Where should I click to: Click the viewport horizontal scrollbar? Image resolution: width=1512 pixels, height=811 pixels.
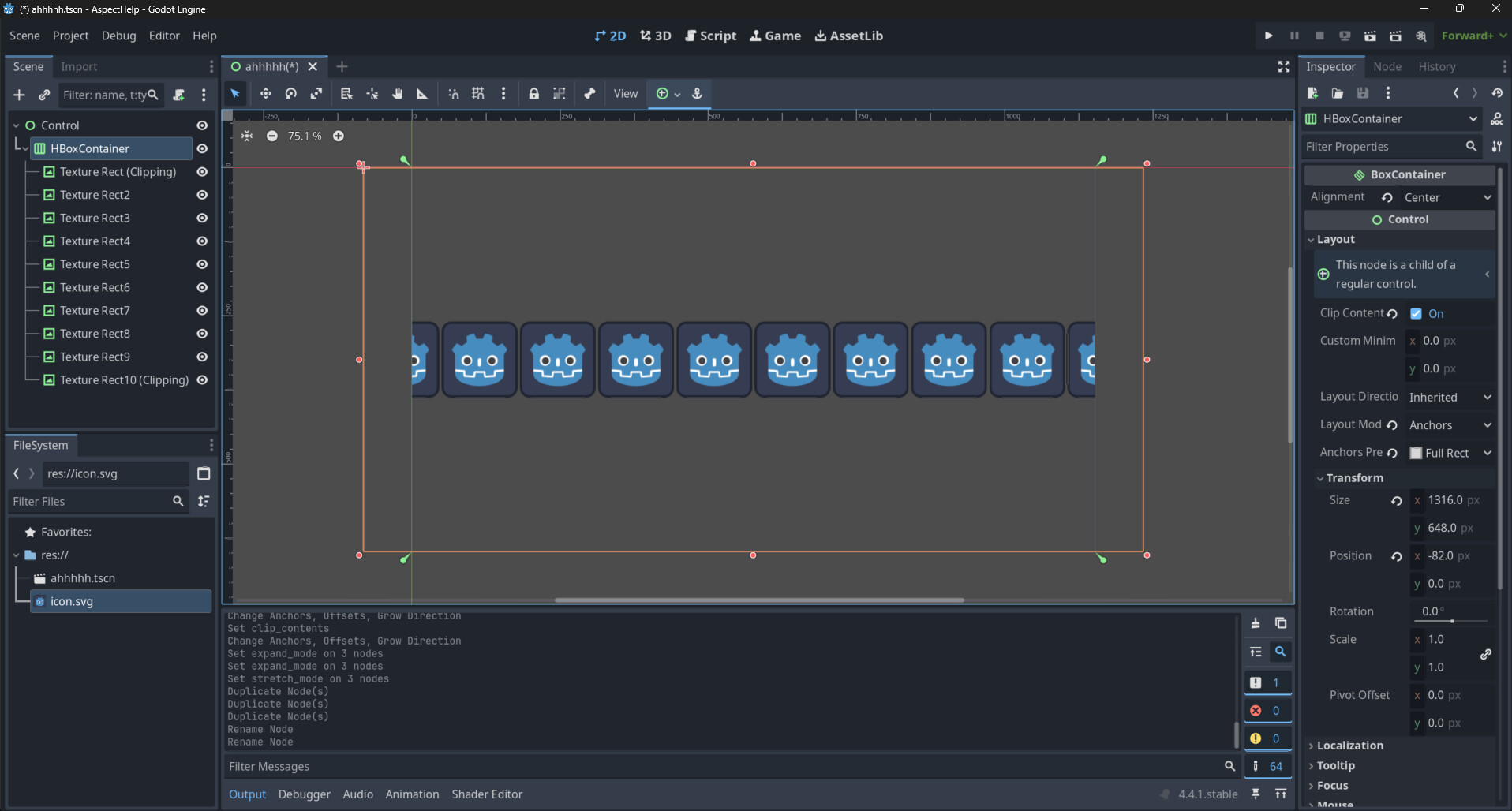tap(759, 600)
